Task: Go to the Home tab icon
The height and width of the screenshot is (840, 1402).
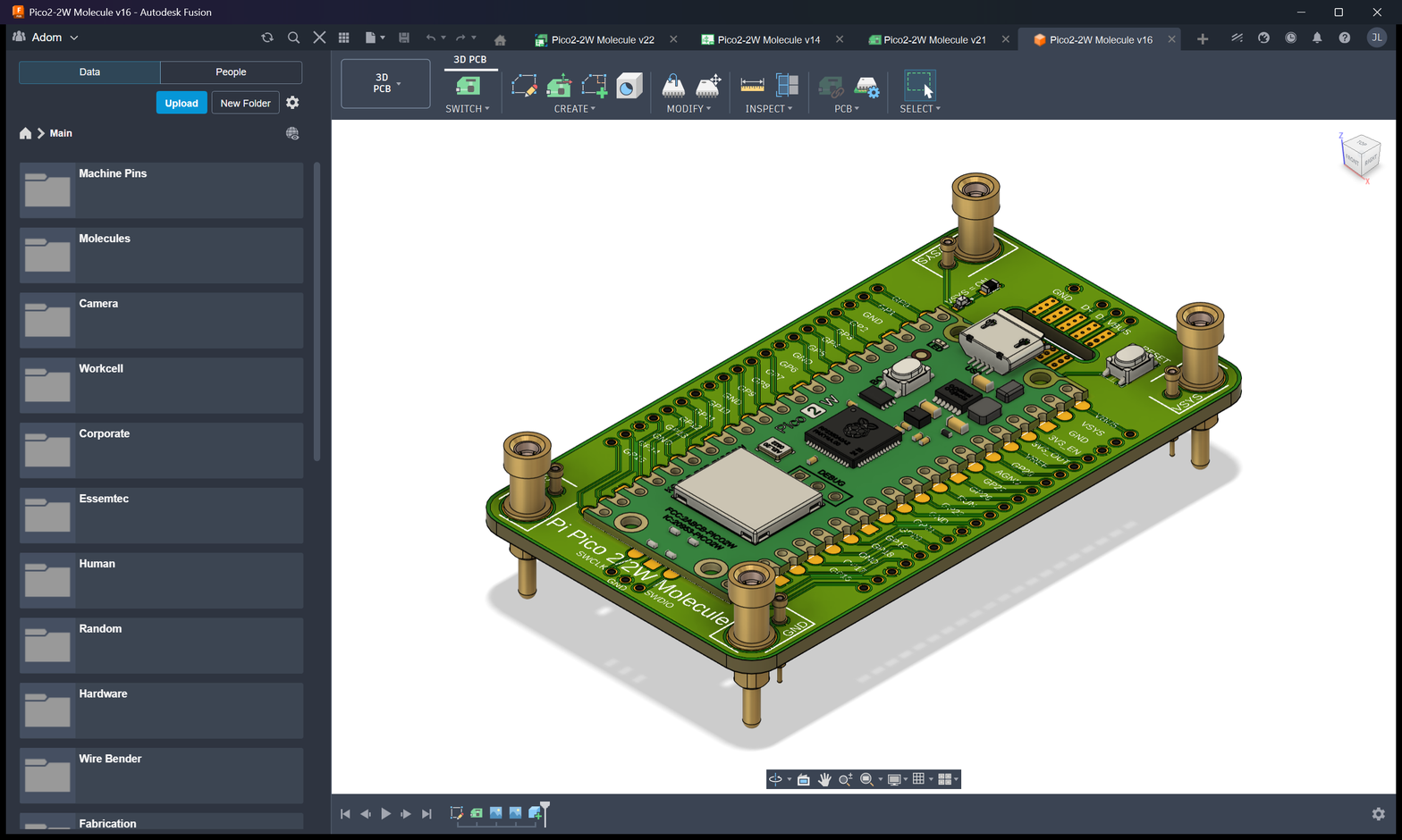Action: click(x=500, y=39)
